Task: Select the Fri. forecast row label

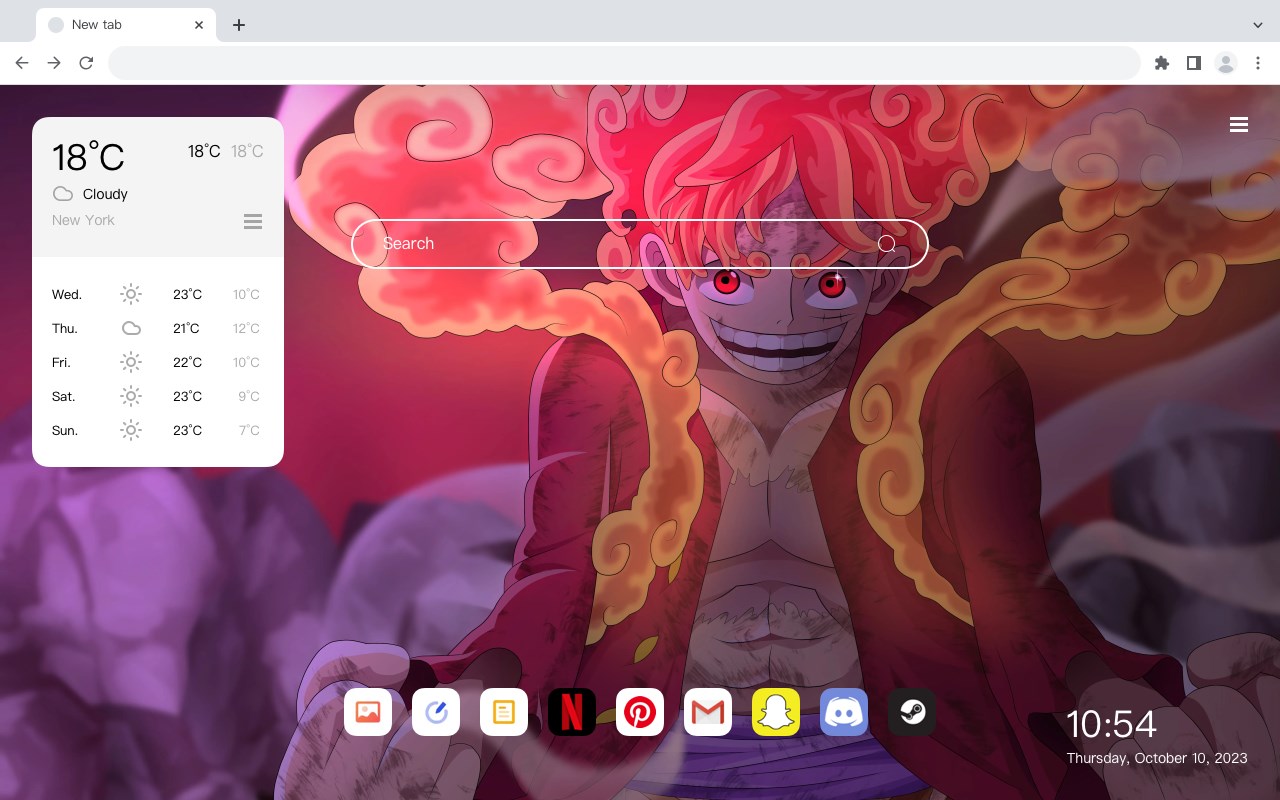Action: (61, 362)
